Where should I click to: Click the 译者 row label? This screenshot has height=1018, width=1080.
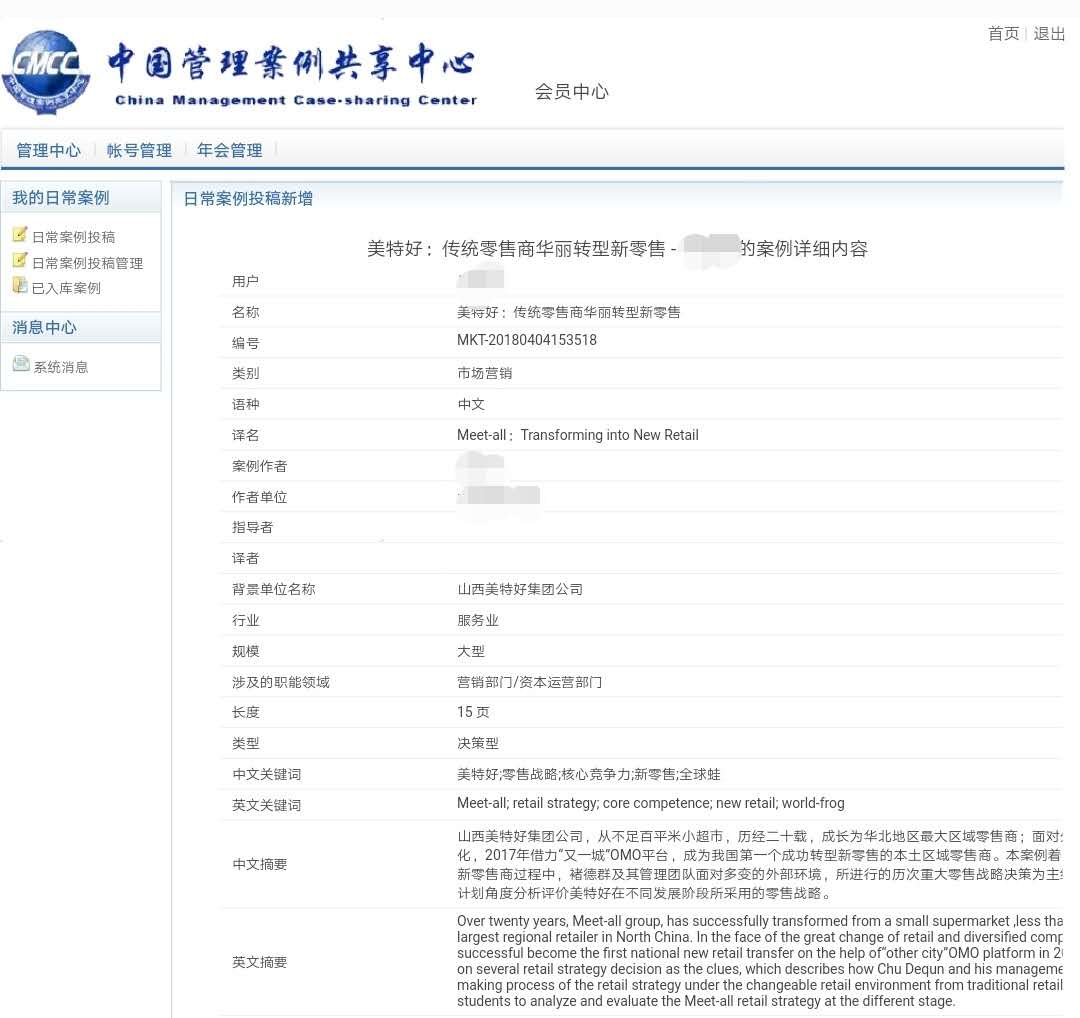pyautogui.click(x=246, y=559)
